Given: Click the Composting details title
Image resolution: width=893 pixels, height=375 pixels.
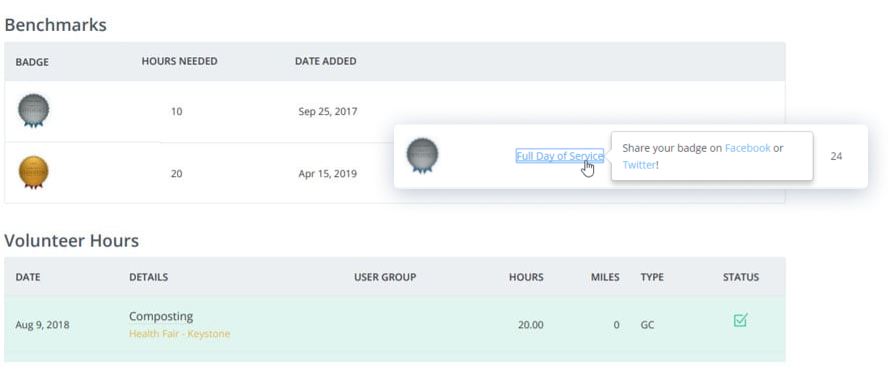Looking at the screenshot, I should click(x=161, y=316).
